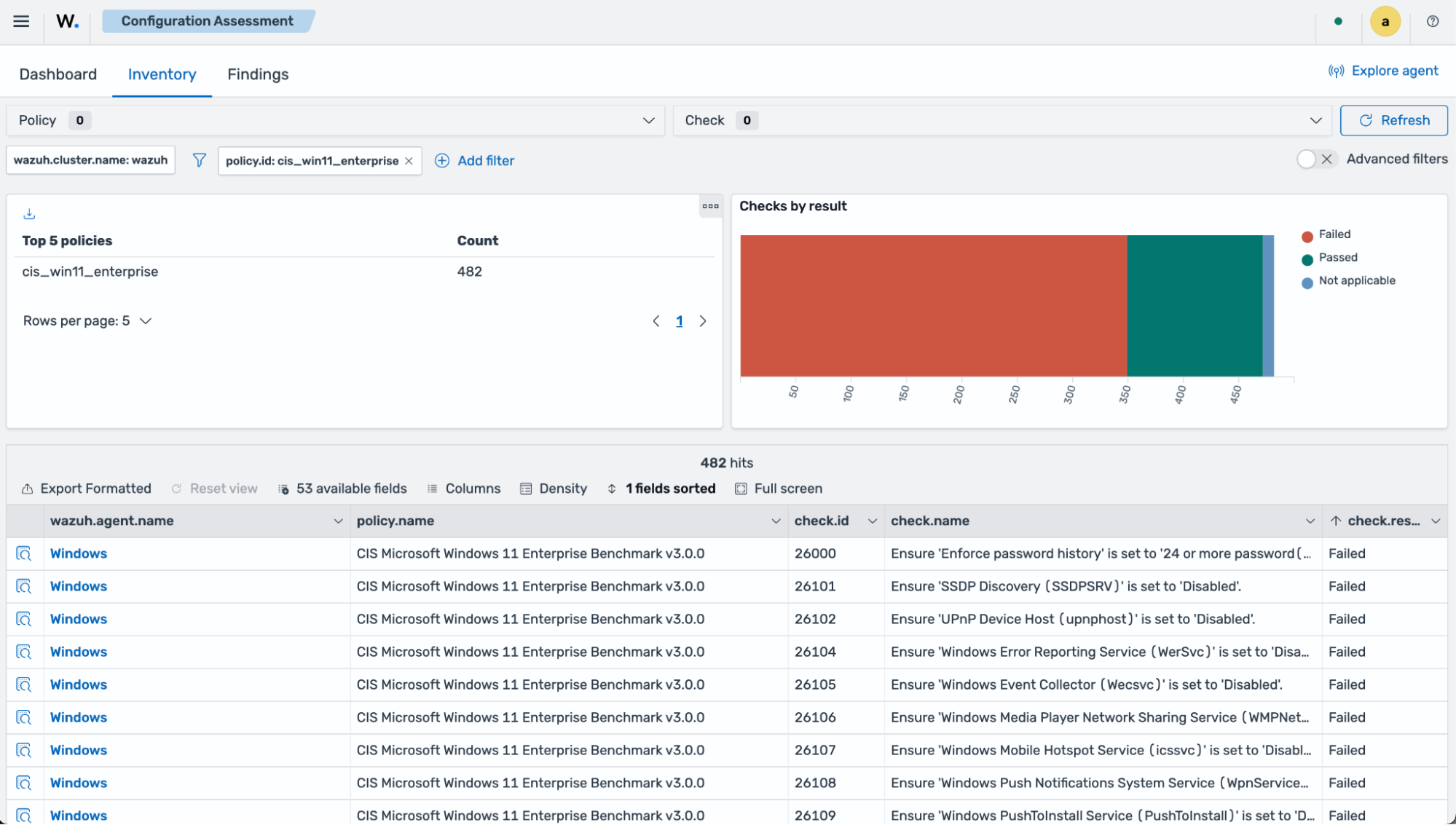
Task: Open the help question mark icon
Action: pos(1432,21)
